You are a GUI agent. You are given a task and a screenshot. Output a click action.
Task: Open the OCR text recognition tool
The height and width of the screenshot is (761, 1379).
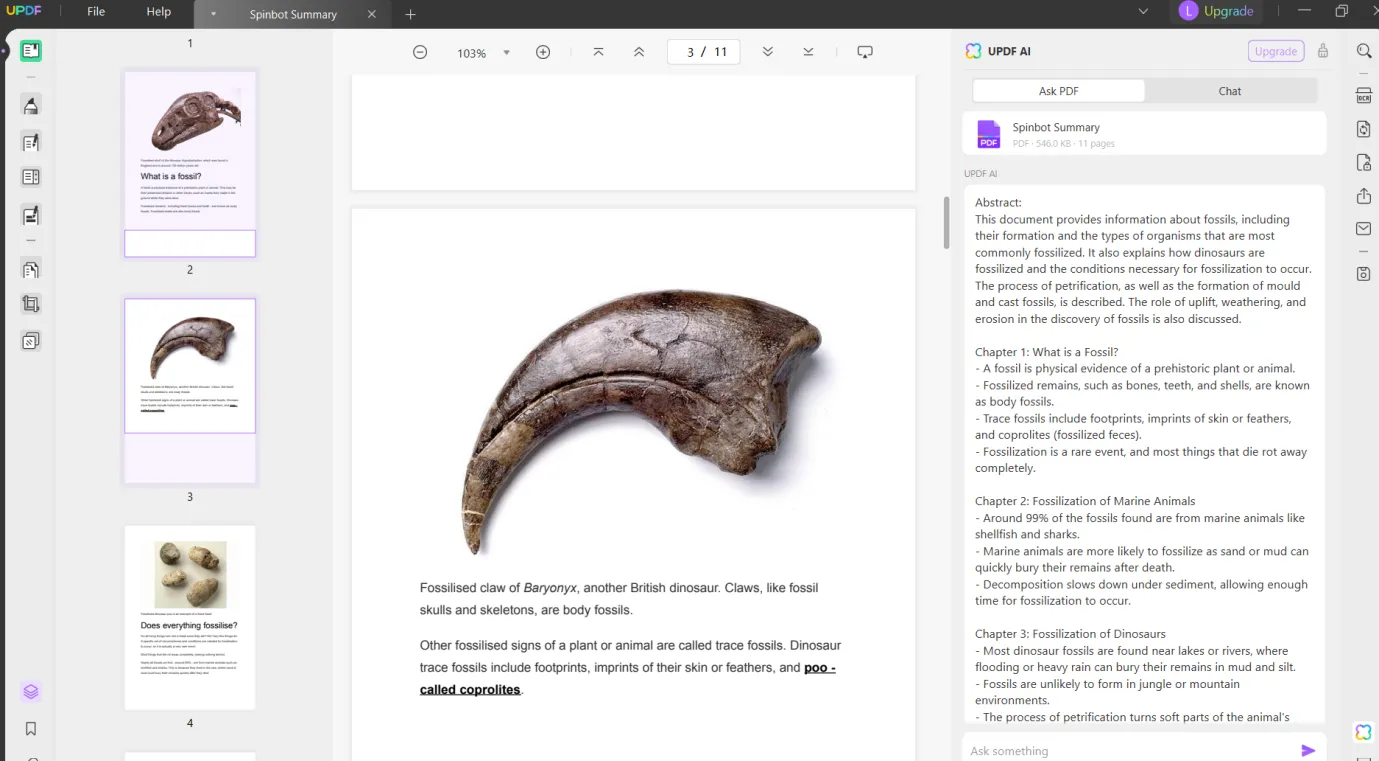click(x=1363, y=96)
